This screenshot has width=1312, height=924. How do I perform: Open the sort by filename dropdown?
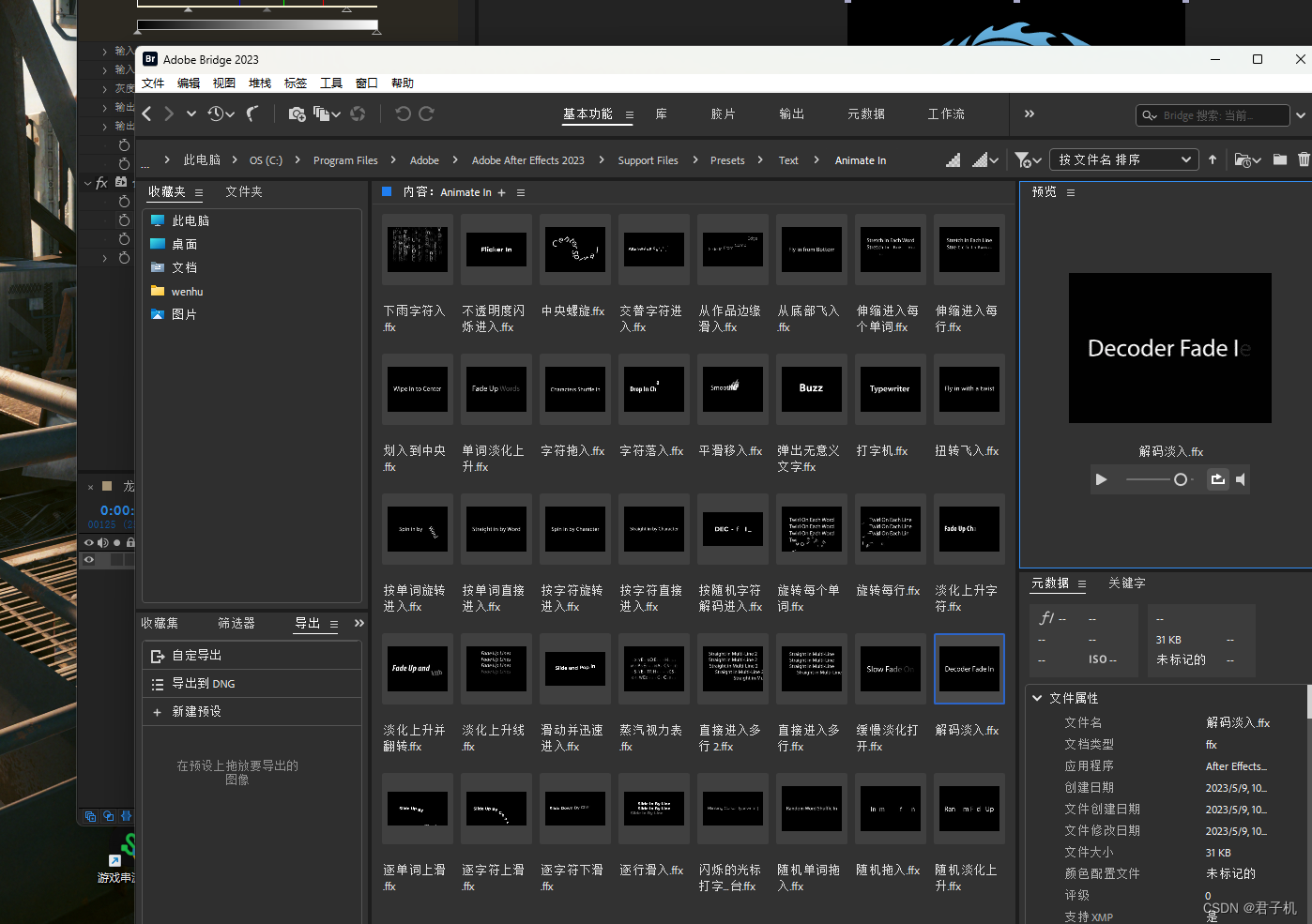[x=1123, y=159]
